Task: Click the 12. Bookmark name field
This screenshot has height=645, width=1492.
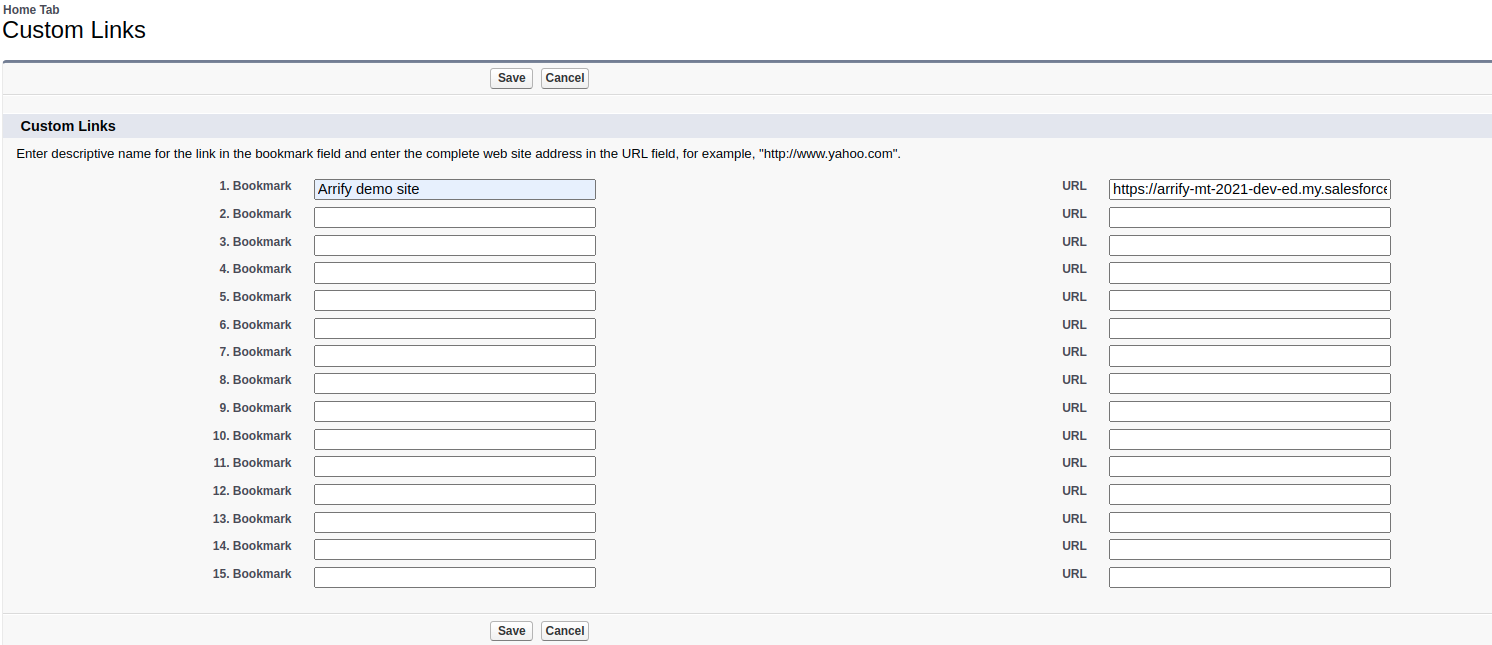Action: tap(455, 494)
